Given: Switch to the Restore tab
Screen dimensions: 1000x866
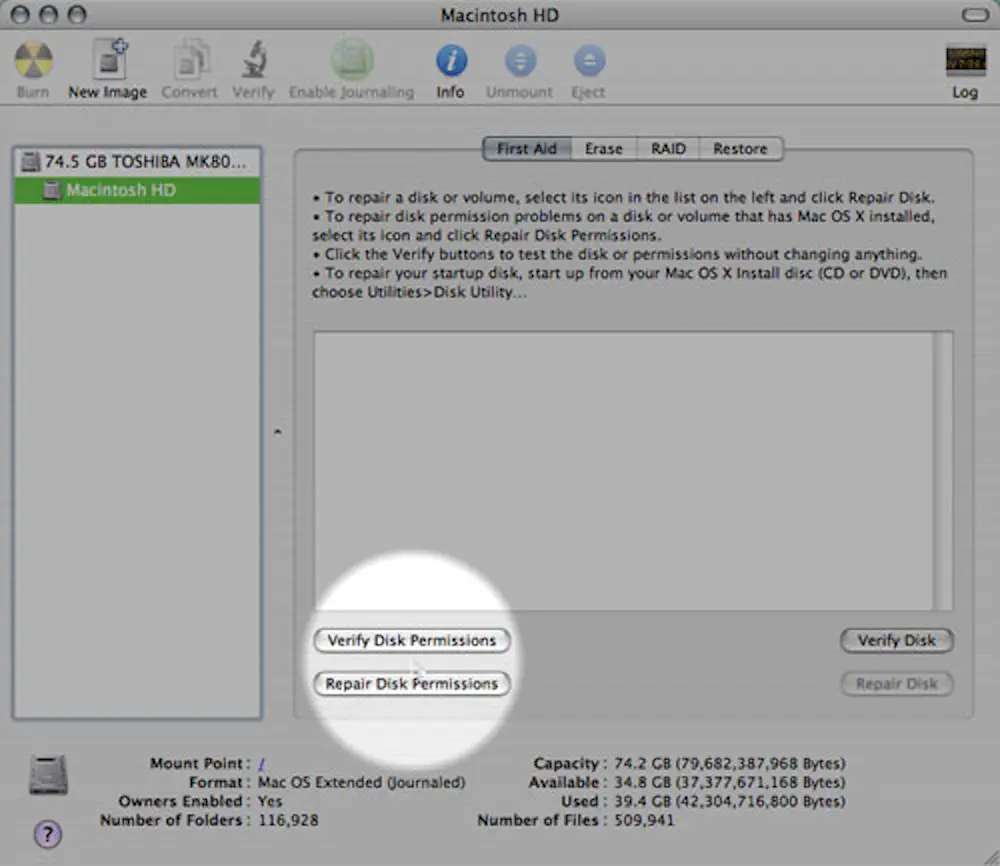Looking at the screenshot, I should tap(741, 148).
